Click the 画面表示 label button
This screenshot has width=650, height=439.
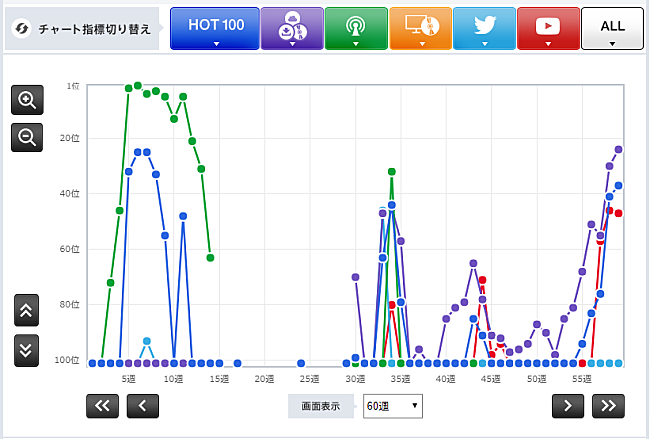[x=321, y=406]
